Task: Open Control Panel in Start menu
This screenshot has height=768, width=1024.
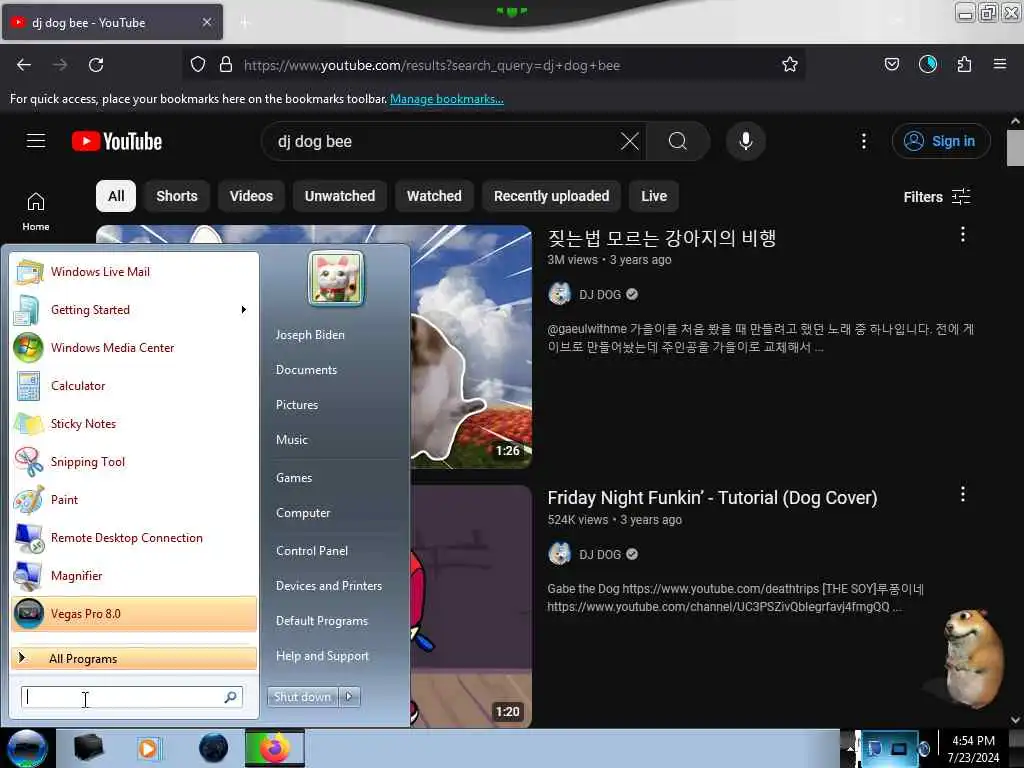Action: point(312,551)
